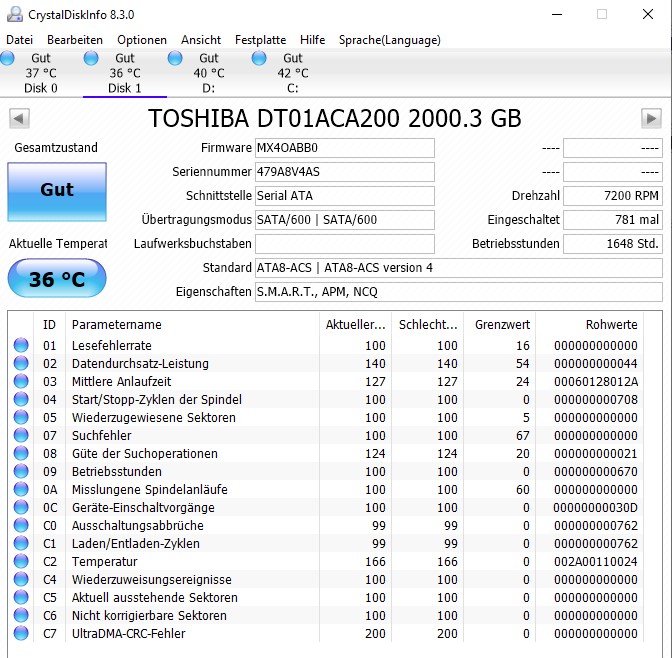Switch to the Disk 0 tab
Screen dimensions: 672x658
pyautogui.click(x=41, y=73)
